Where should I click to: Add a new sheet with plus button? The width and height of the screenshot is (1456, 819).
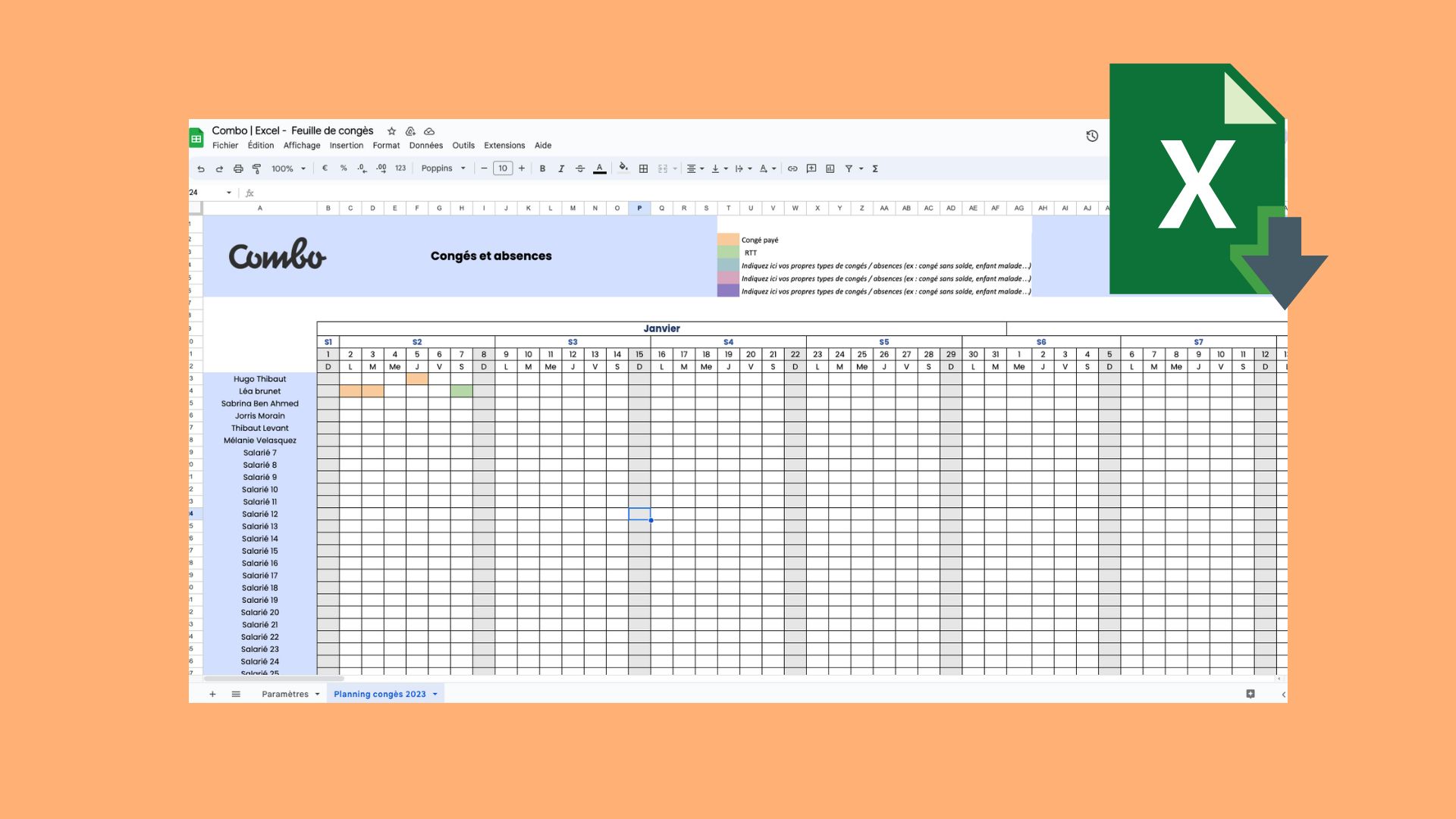click(212, 693)
